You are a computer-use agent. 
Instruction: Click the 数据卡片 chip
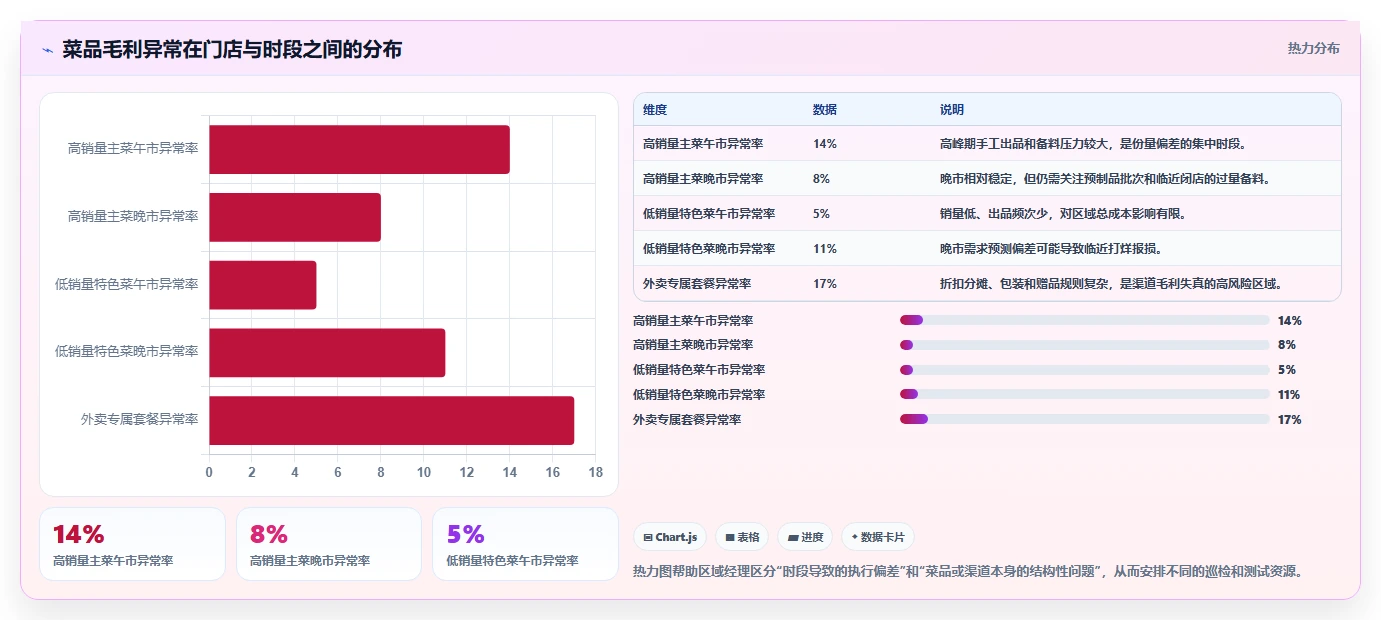click(x=877, y=537)
